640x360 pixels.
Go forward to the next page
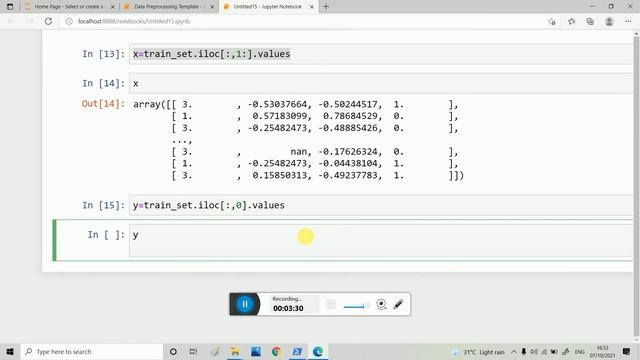30,21
